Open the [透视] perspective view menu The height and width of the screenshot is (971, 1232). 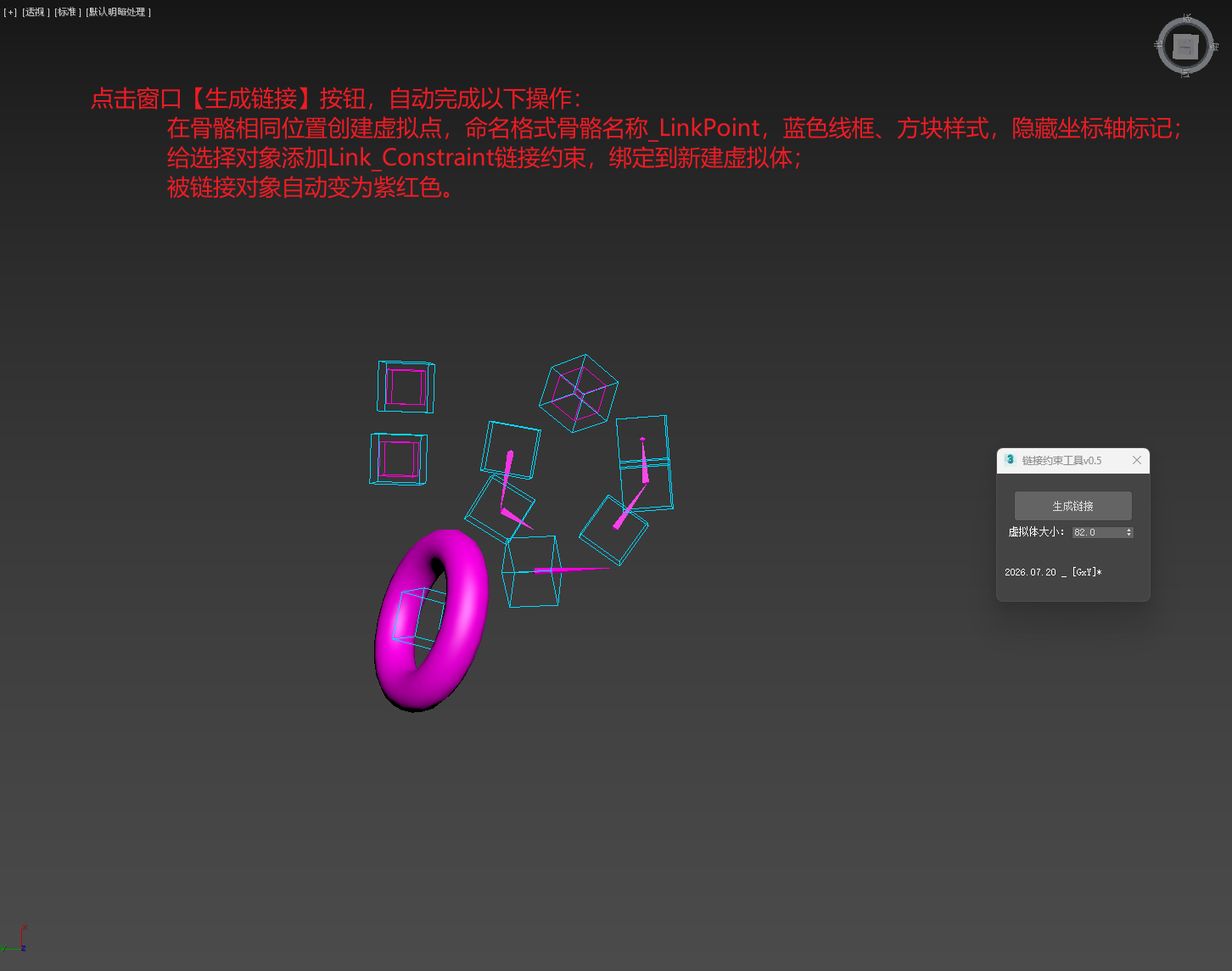pyautogui.click(x=36, y=12)
